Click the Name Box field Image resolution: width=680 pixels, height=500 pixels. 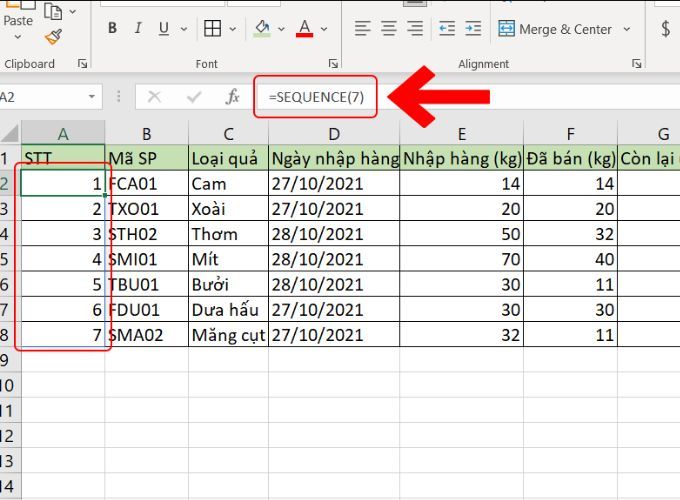coord(41,96)
